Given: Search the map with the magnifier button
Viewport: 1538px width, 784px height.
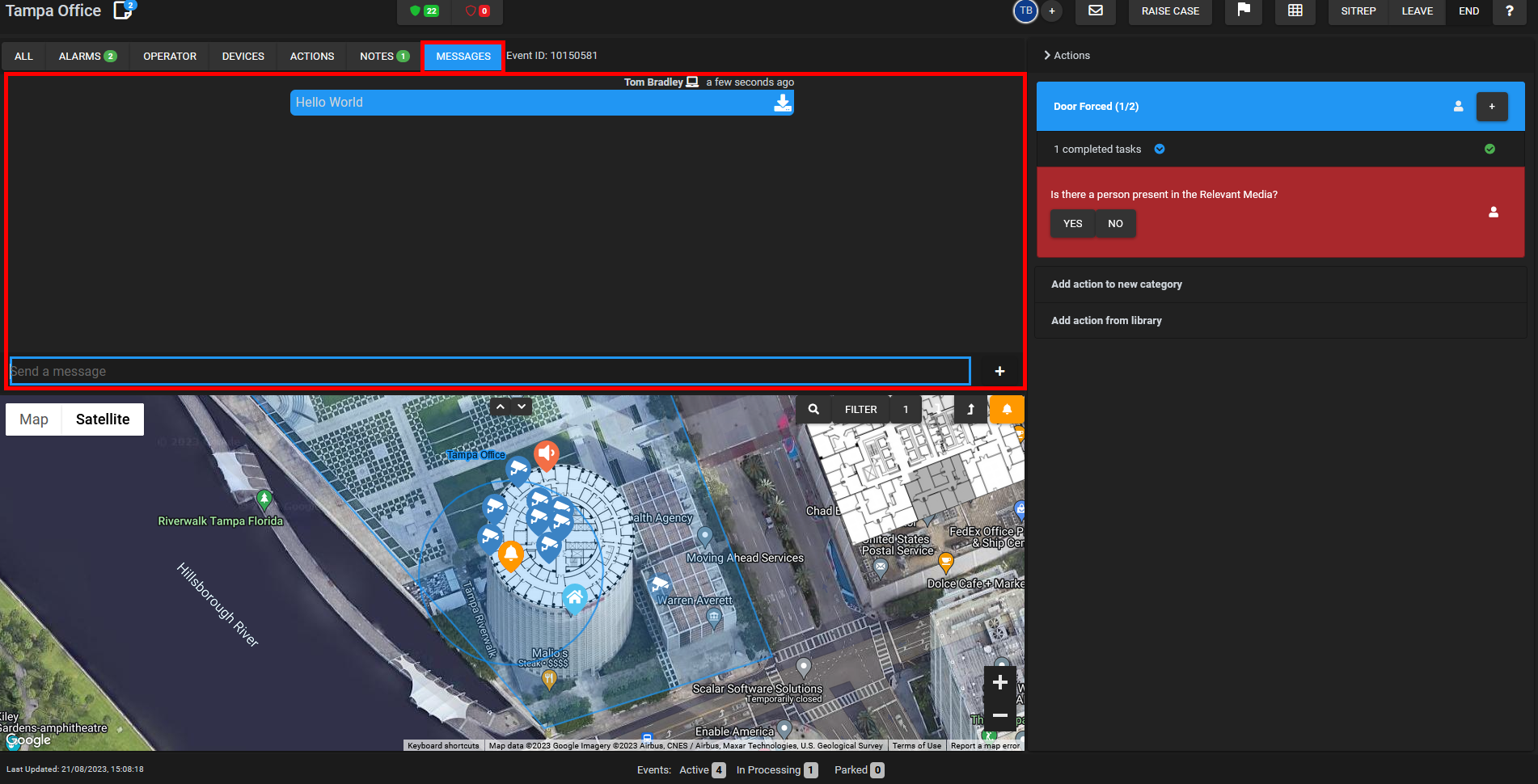Looking at the screenshot, I should (x=813, y=410).
